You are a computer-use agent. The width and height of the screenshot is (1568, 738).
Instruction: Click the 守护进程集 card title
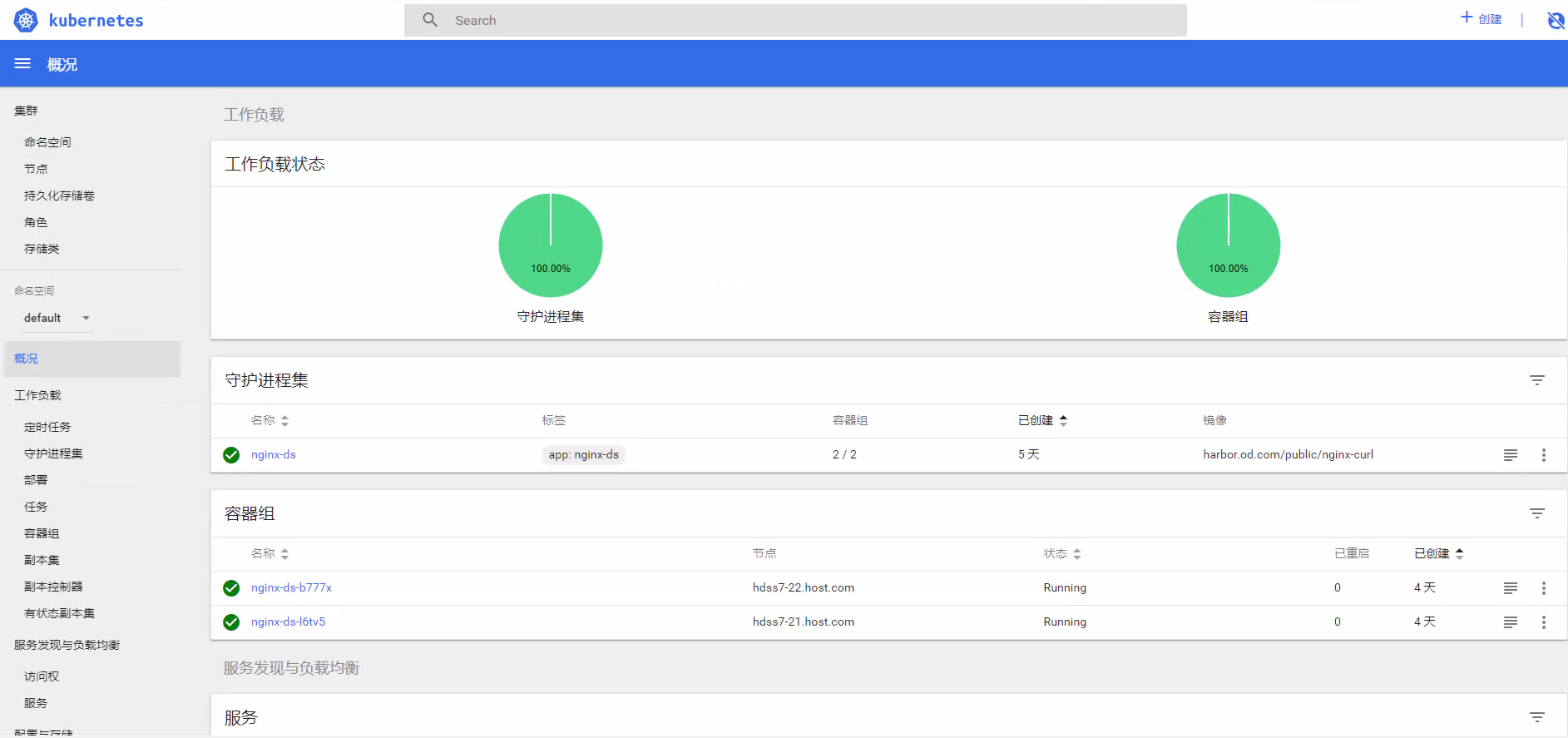[x=266, y=380]
